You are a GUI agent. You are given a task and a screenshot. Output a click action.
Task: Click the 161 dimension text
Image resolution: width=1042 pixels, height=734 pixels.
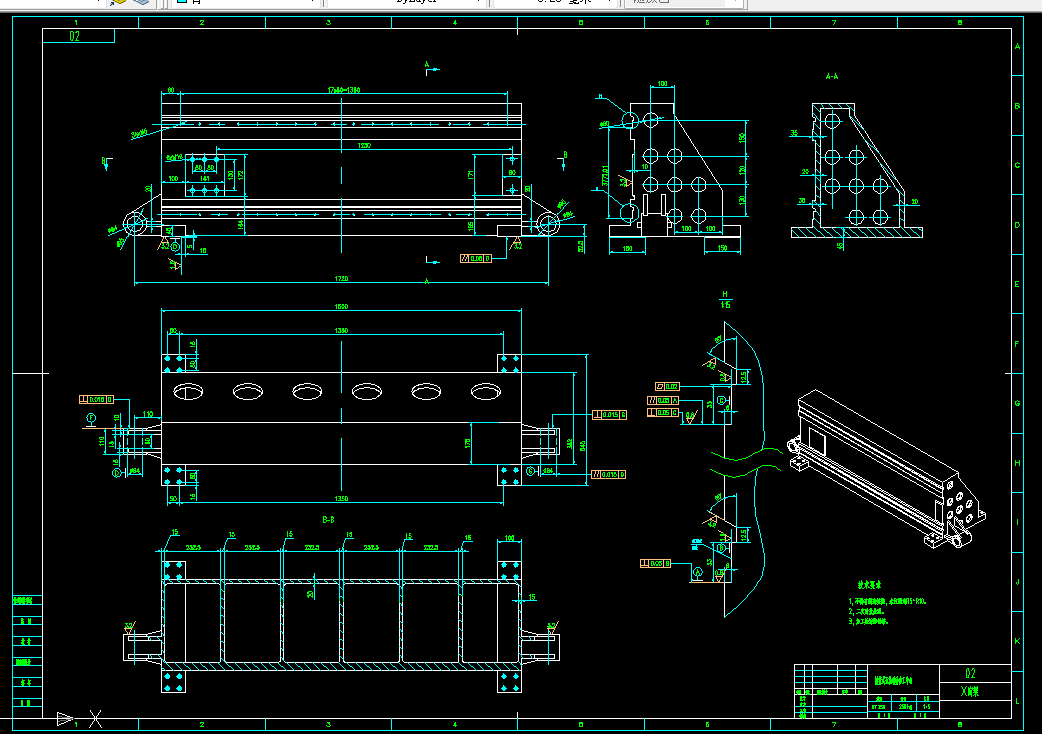pyautogui.click(x=205, y=178)
